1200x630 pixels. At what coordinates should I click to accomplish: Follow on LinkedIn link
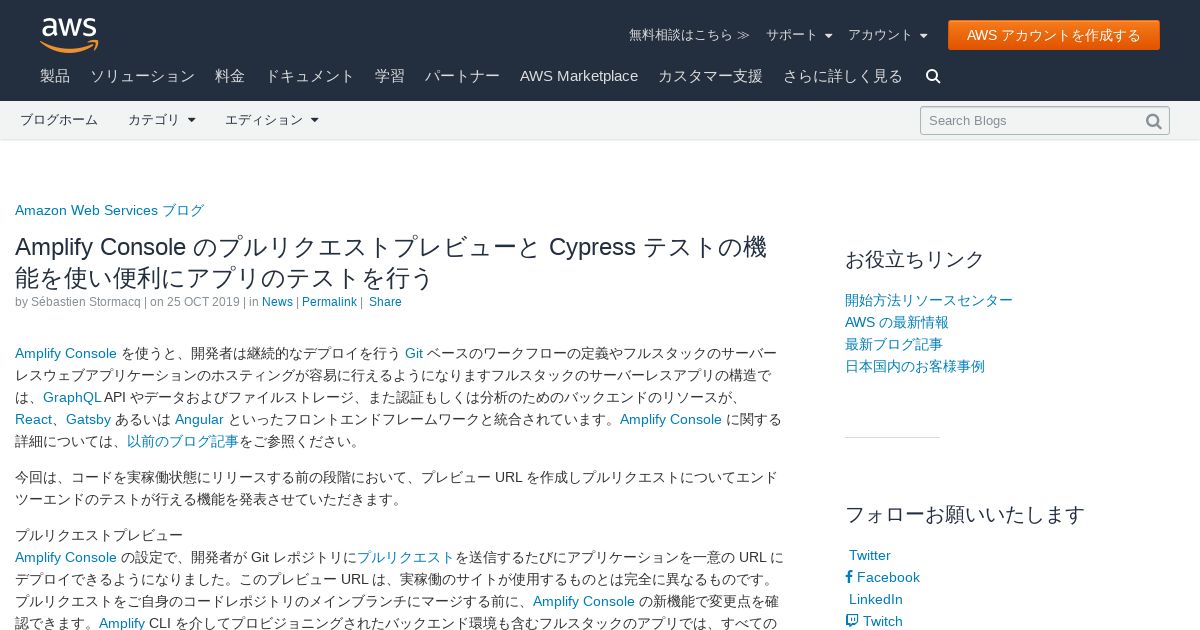876,599
